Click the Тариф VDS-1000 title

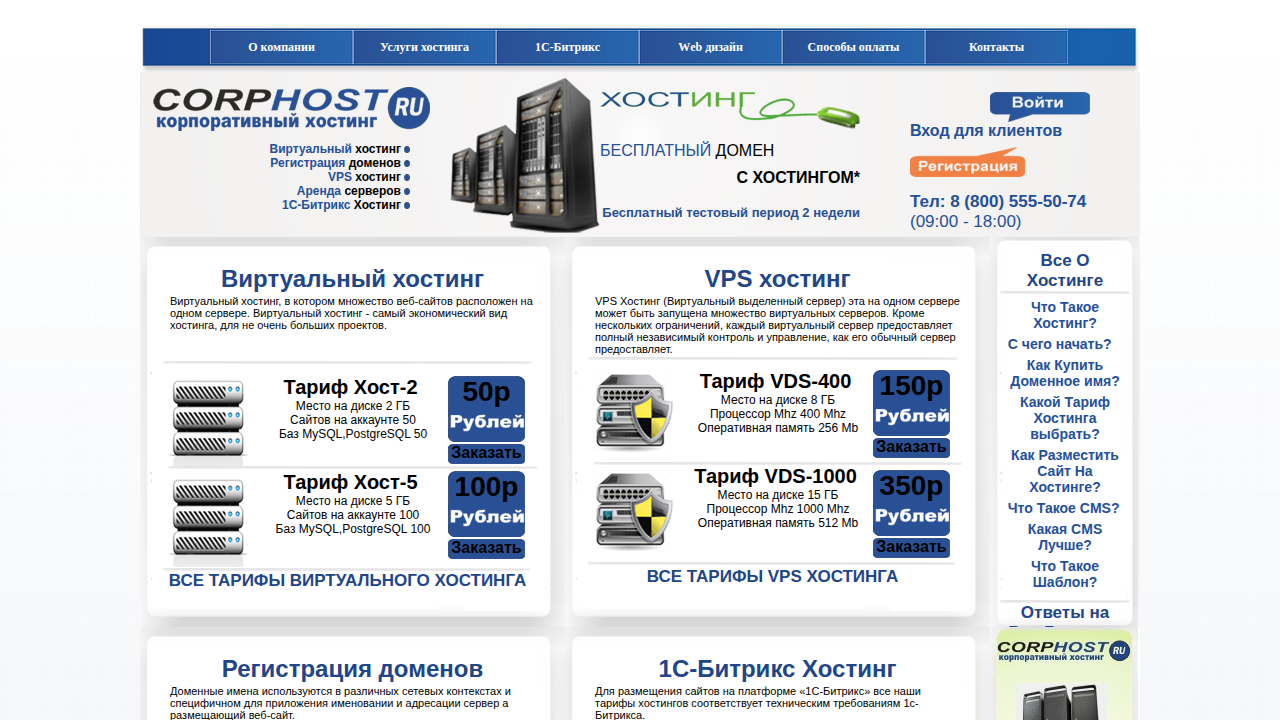click(775, 476)
